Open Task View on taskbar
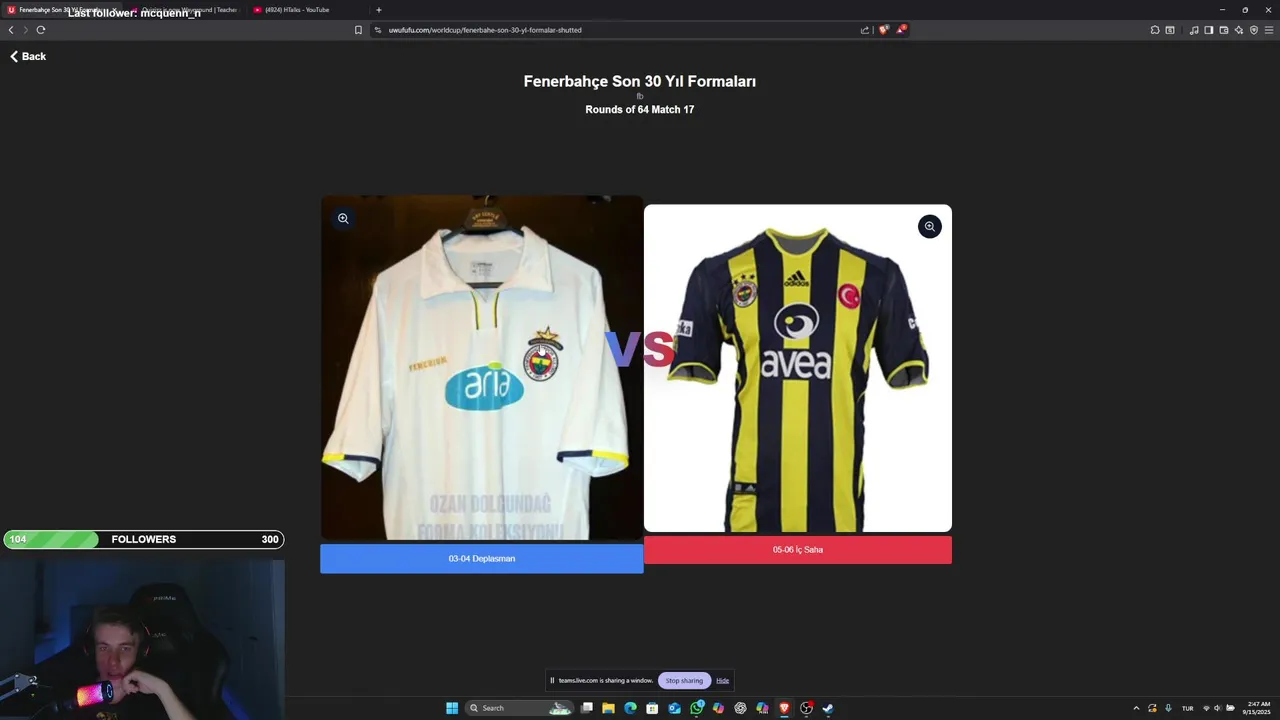1280x720 pixels. click(587, 708)
